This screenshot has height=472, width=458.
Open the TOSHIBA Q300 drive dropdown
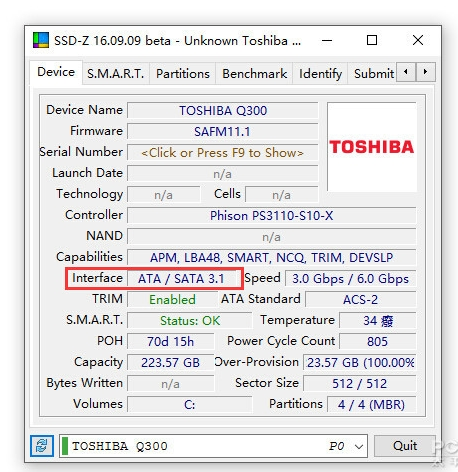[213, 446]
